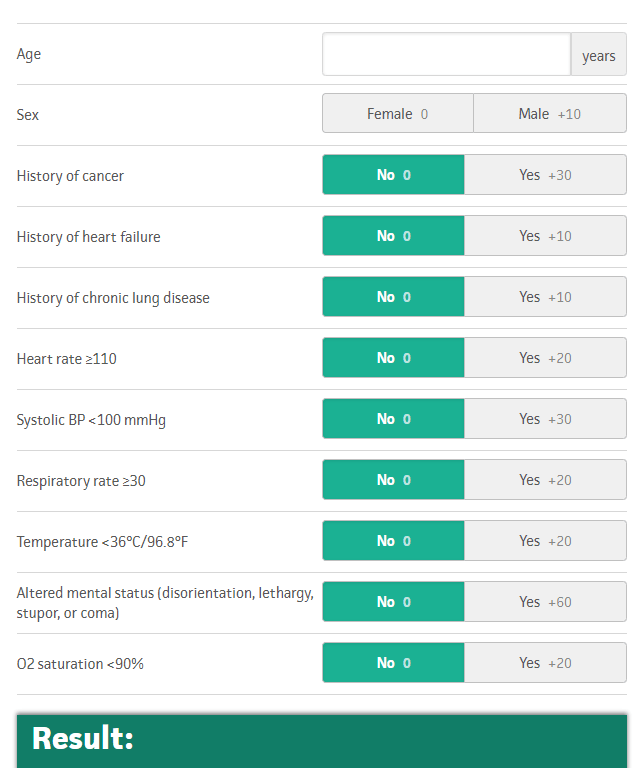Select Yes for Heart rate ≥110

[545, 358]
